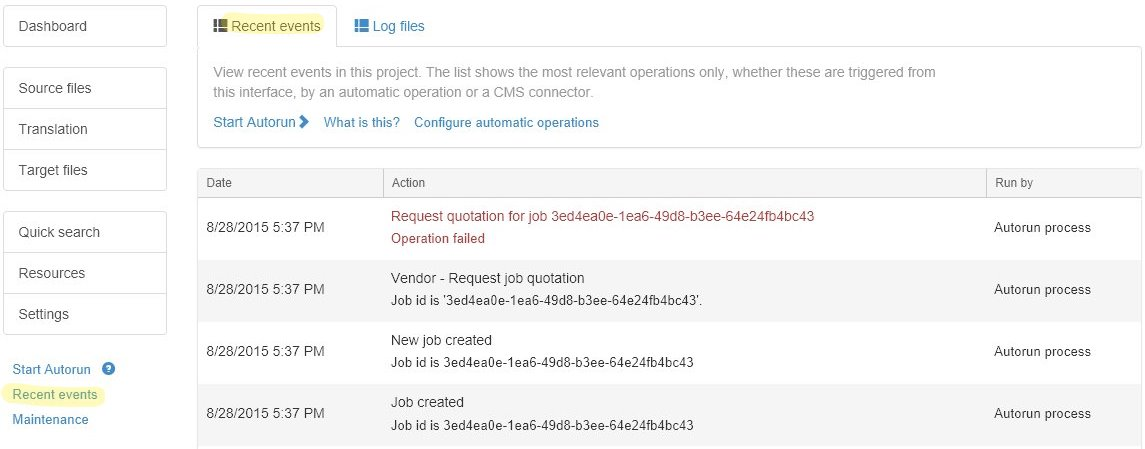Switch to the Log files tab
Viewport: 1145px width, 449px height.
[x=389, y=26]
